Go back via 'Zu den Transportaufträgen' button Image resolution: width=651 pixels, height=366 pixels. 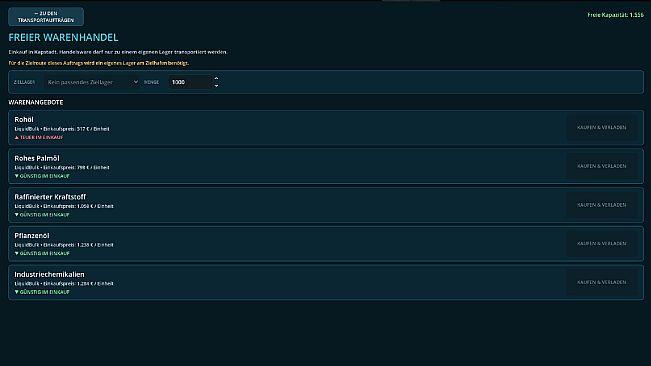point(46,17)
